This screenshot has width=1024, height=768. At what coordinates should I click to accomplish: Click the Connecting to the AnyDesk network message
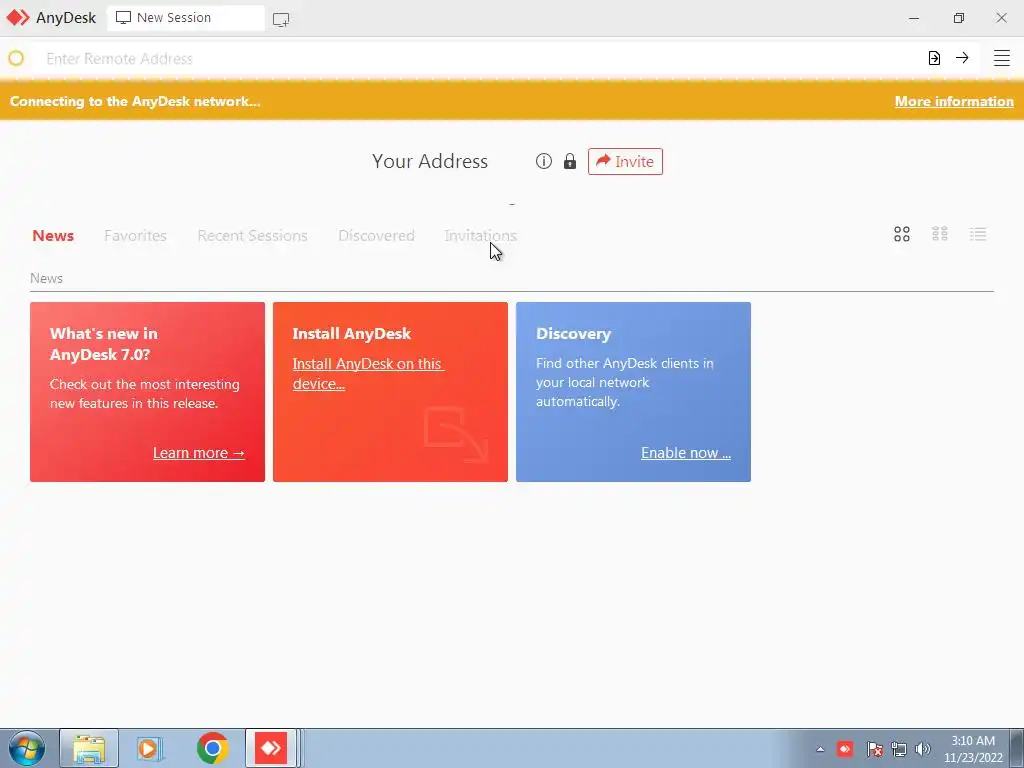(x=135, y=101)
